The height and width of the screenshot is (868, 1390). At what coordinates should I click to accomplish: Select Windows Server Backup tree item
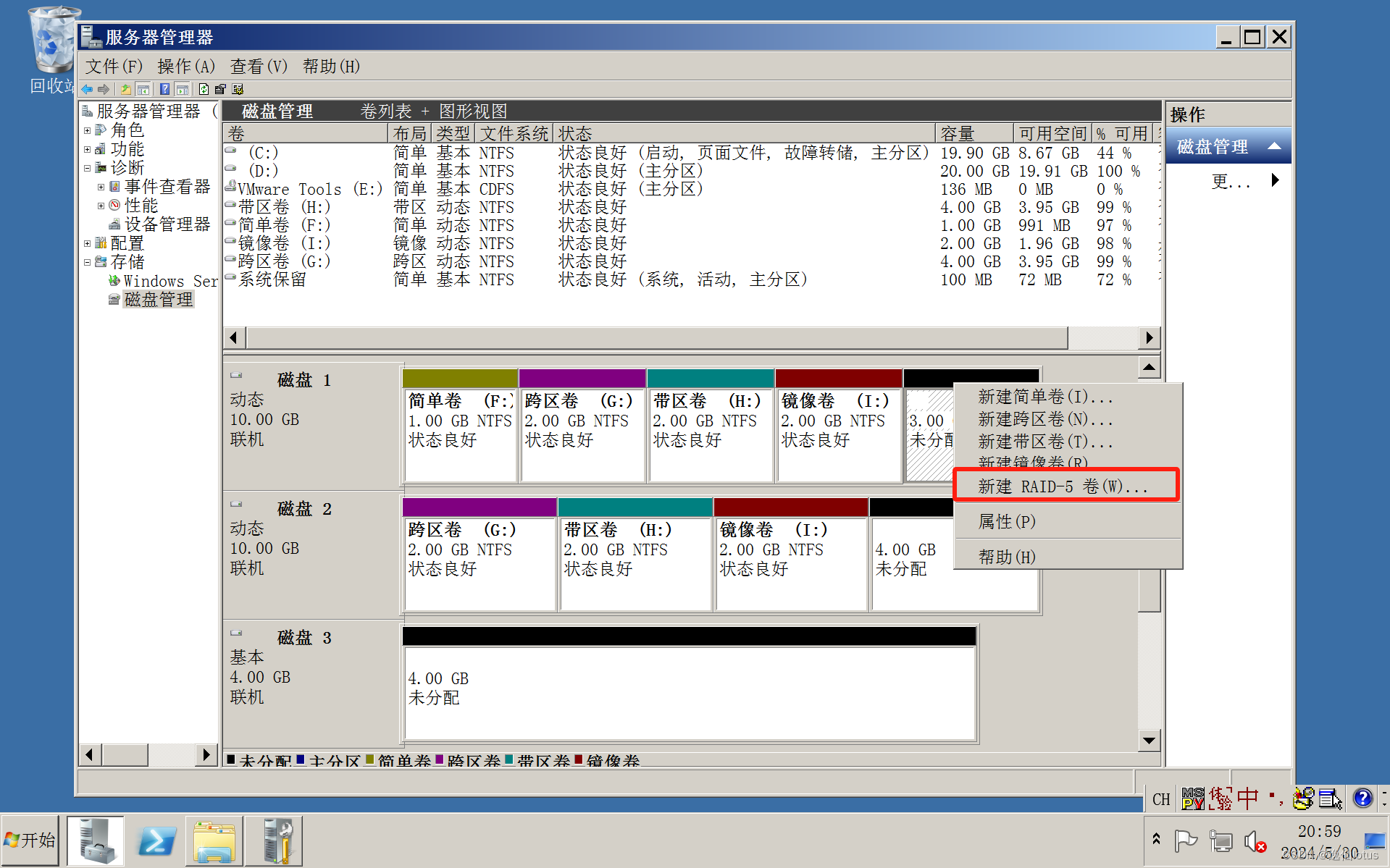click(170, 281)
